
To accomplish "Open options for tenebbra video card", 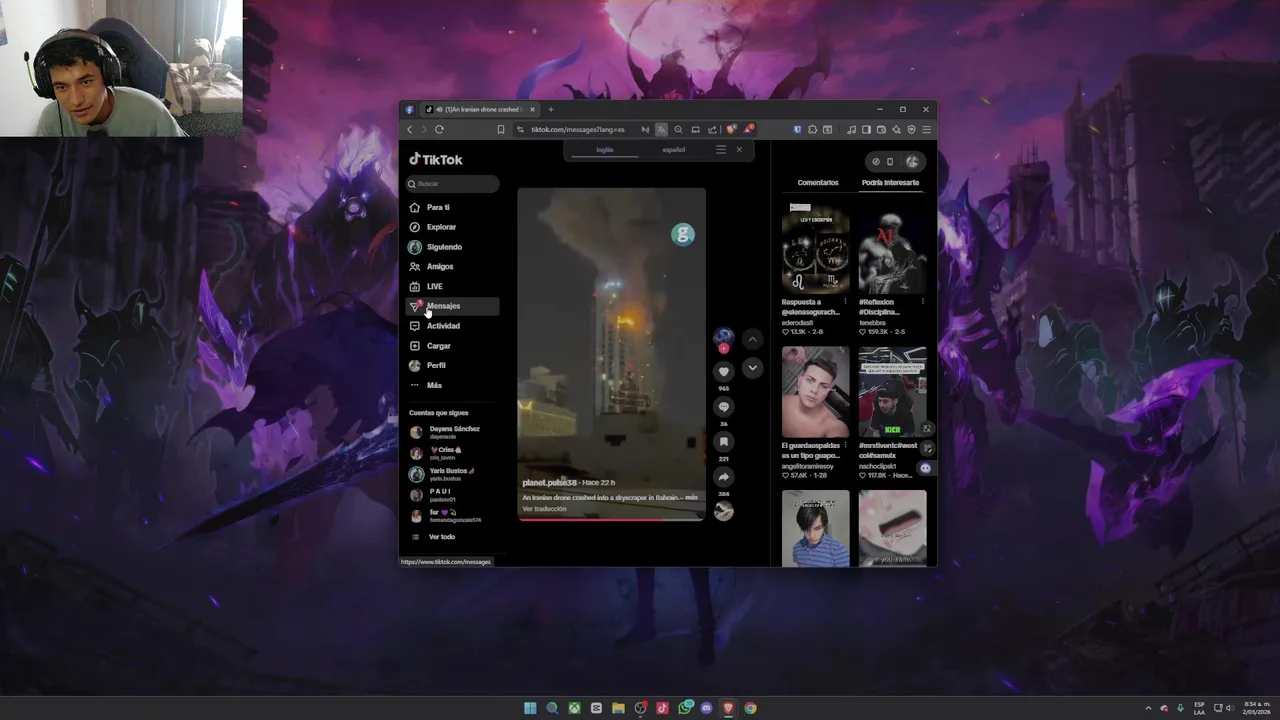I will 922,302.
